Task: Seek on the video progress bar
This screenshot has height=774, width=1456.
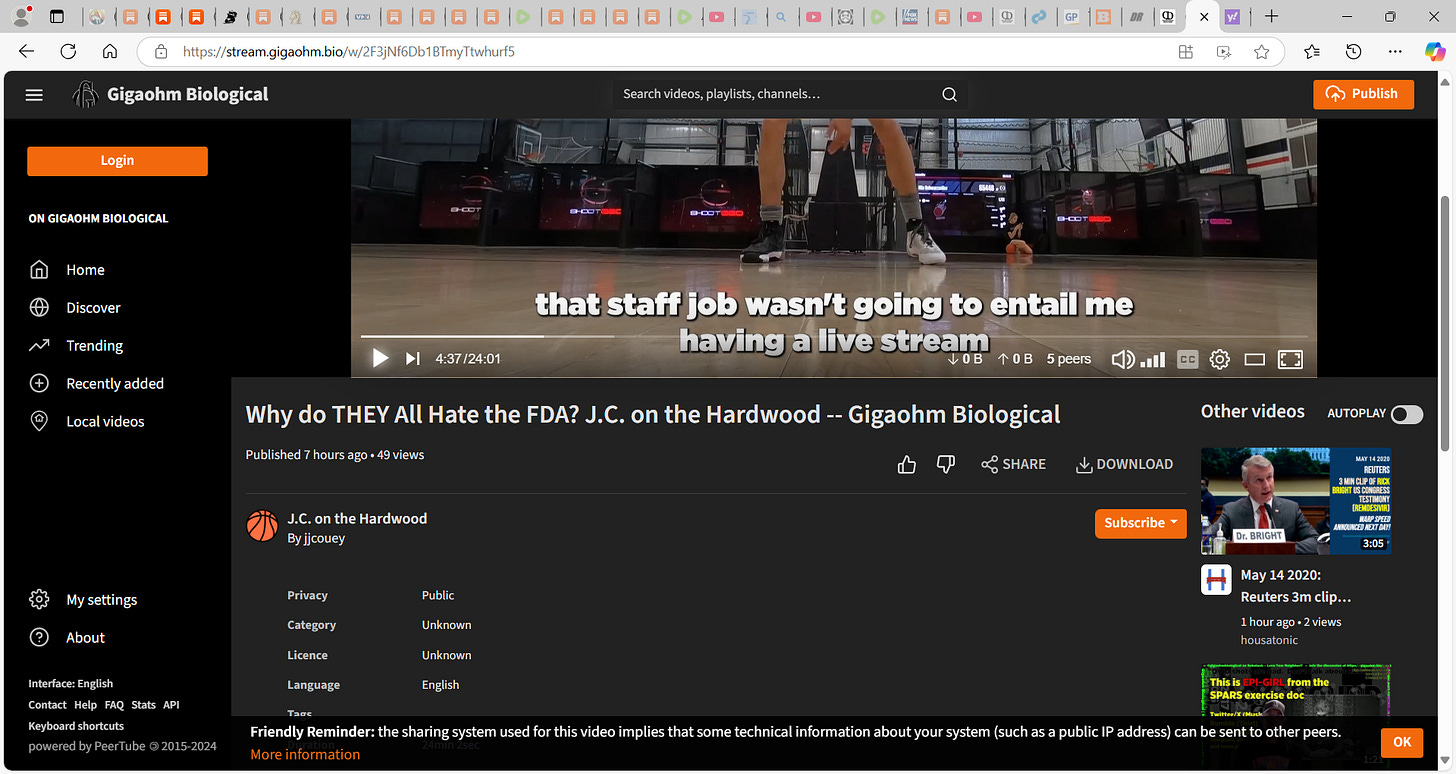Action: click(834, 336)
